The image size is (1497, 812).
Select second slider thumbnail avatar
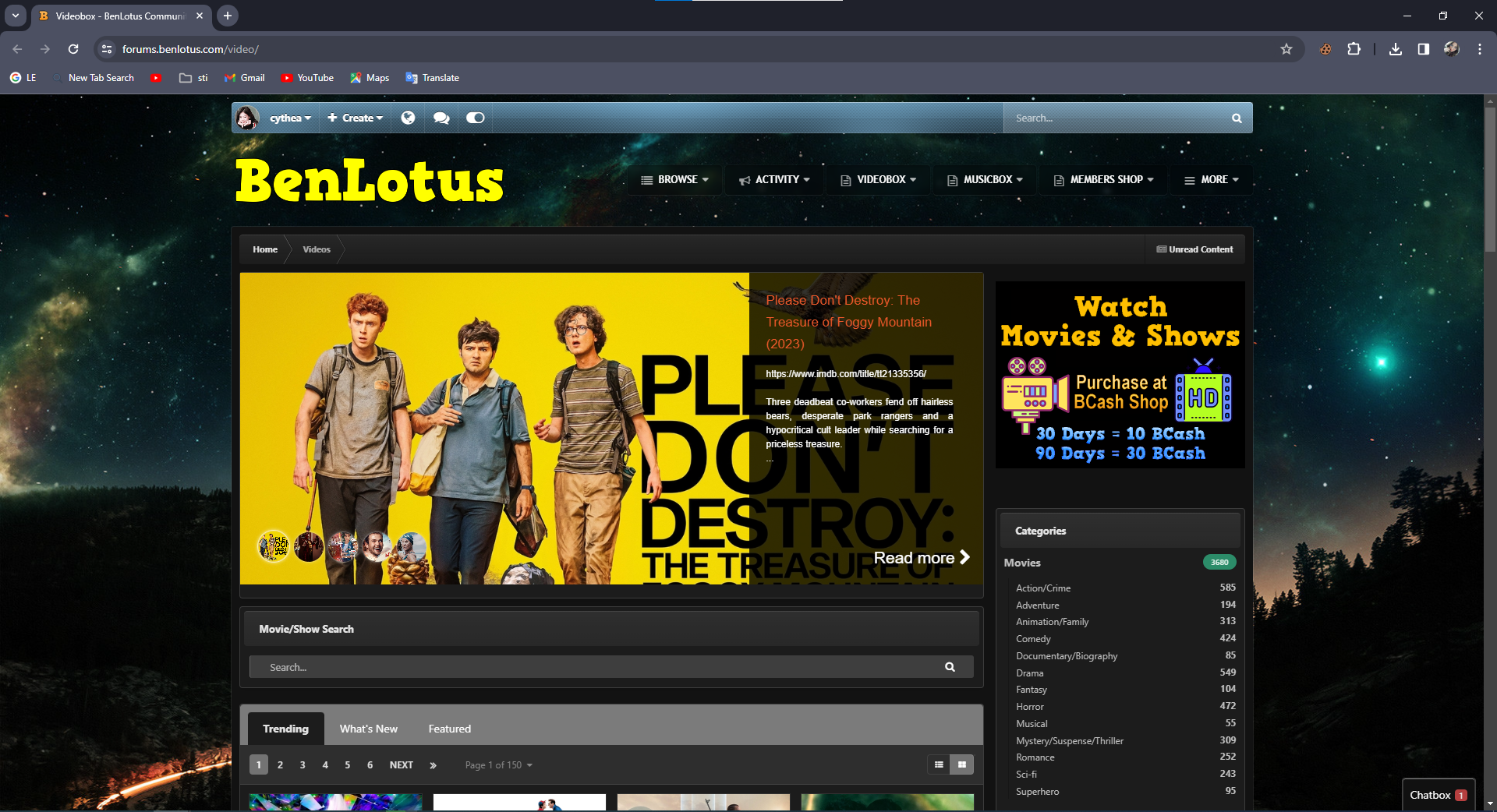[309, 546]
